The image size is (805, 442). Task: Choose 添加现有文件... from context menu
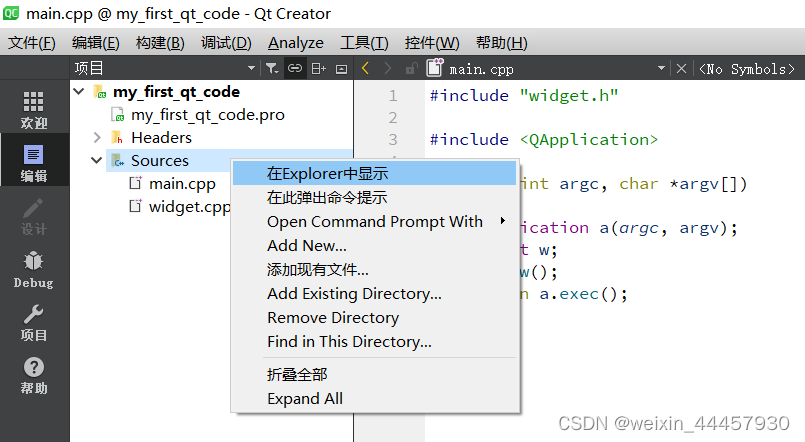(374, 270)
